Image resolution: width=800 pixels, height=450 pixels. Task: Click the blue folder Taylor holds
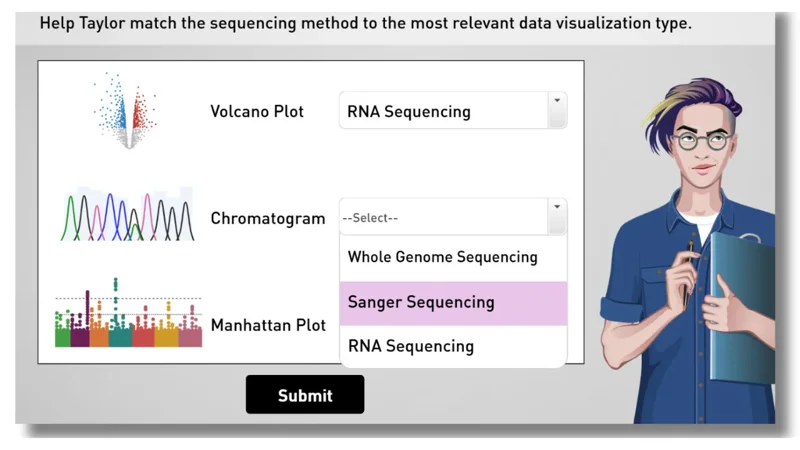point(742,306)
